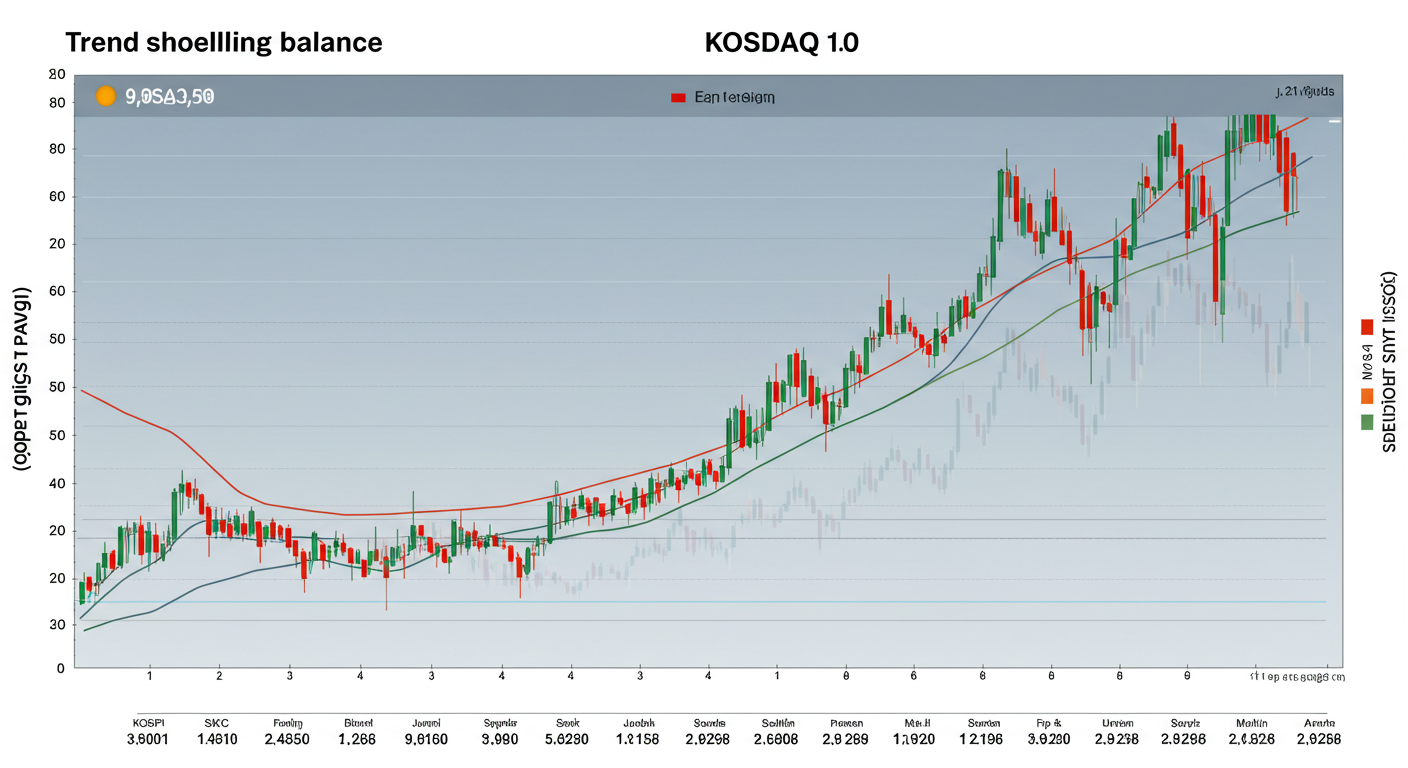Screen dimensions: 1408x768
Task: Click the red legend marker beside 'Ean'
Action: (x=678, y=98)
